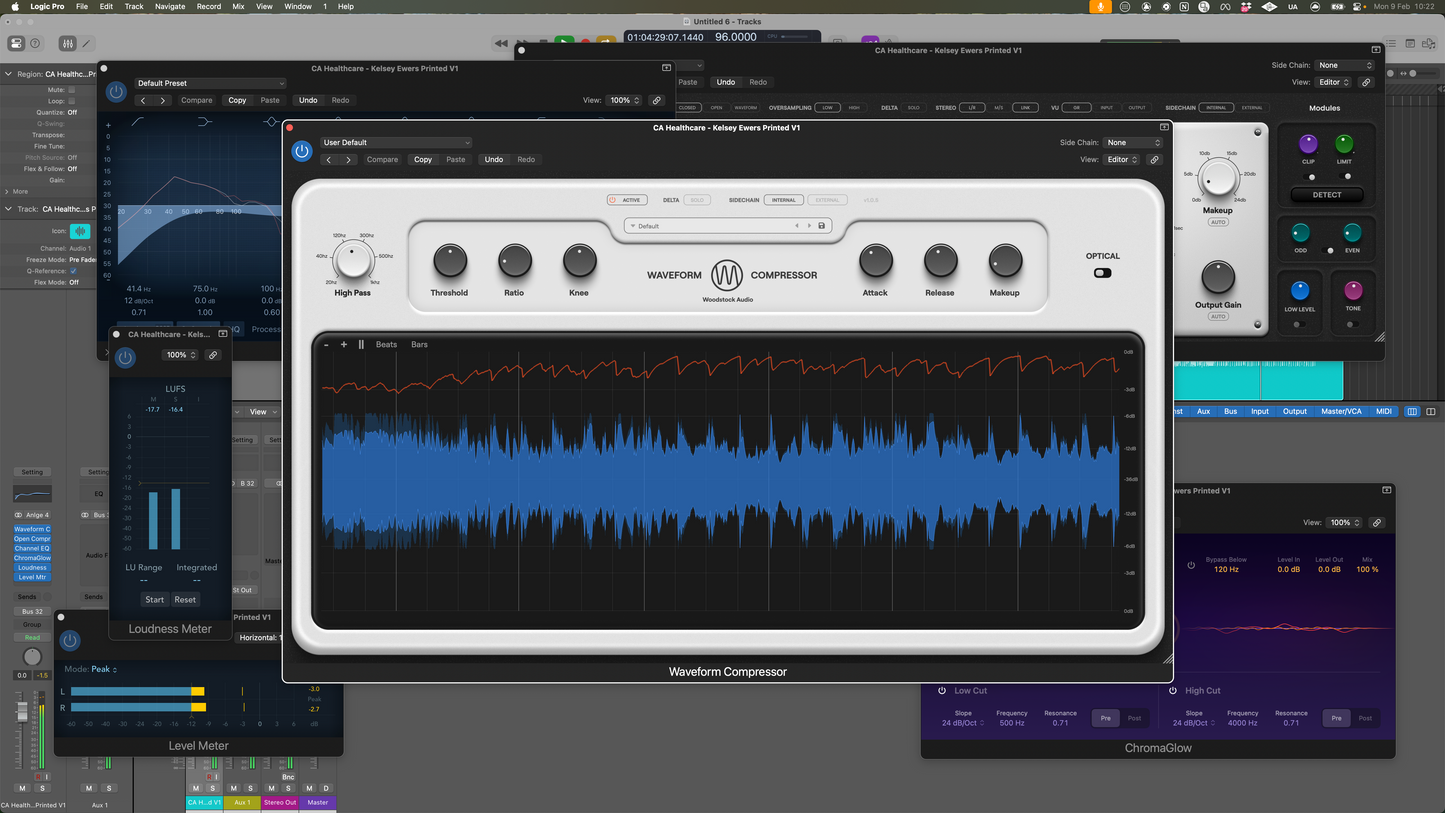The width and height of the screenshot is (1445, 813).
Task: Click the save preset disk icon
Action: point(821,225)
